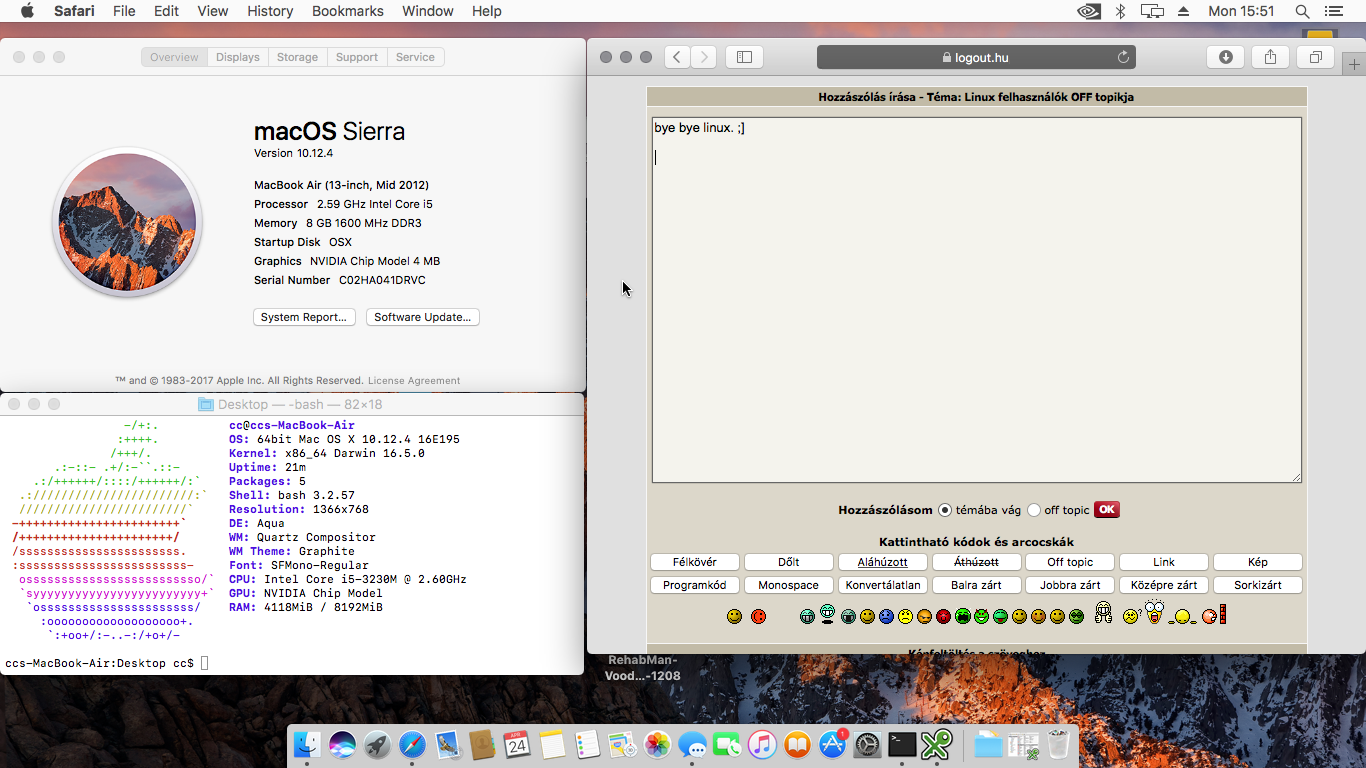Open the Bluetooth menu bar icon
This screenshot has width=1366, height=768.
[1120, 11]
